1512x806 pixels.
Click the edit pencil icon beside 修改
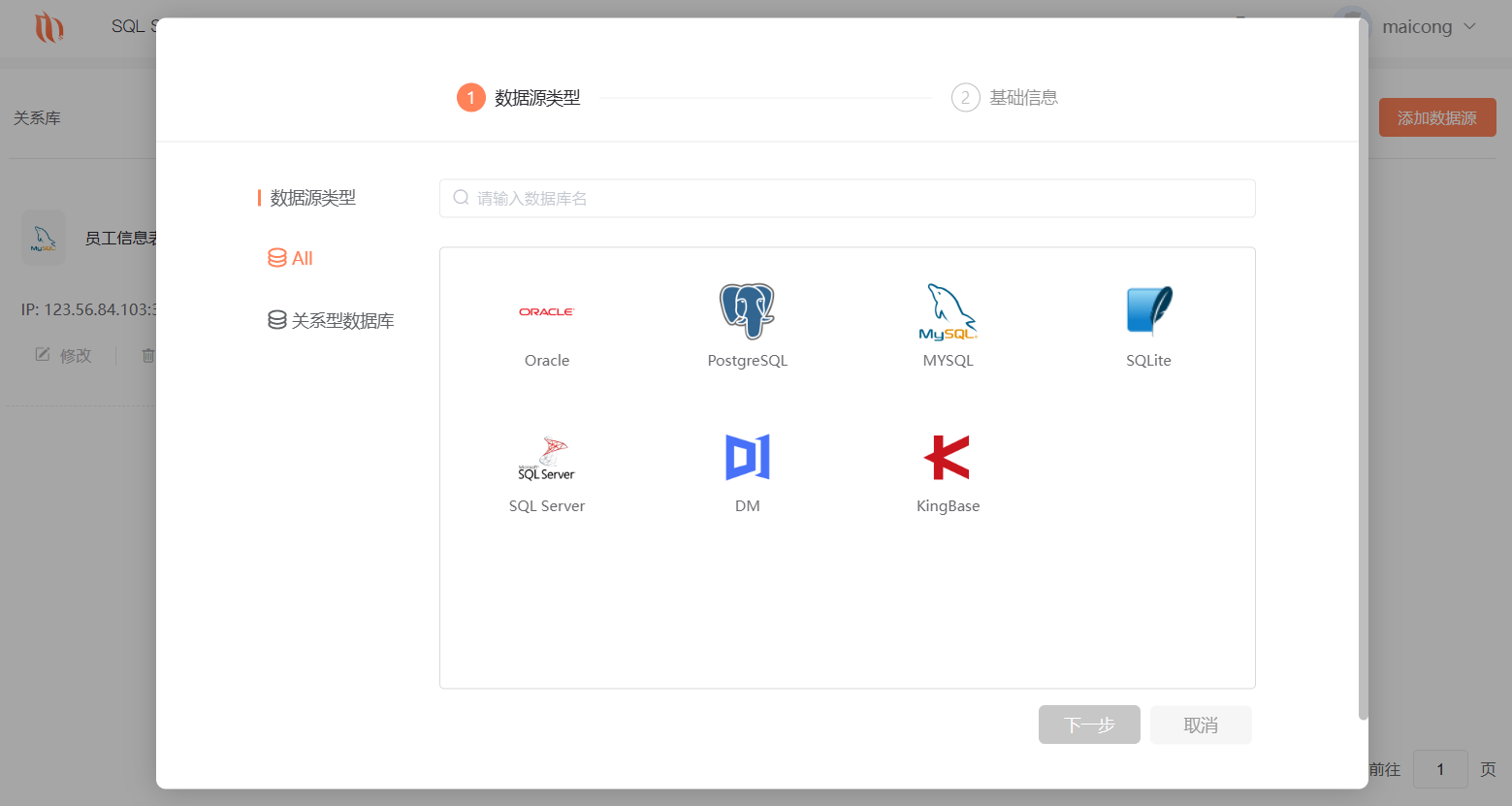[43, 355]
